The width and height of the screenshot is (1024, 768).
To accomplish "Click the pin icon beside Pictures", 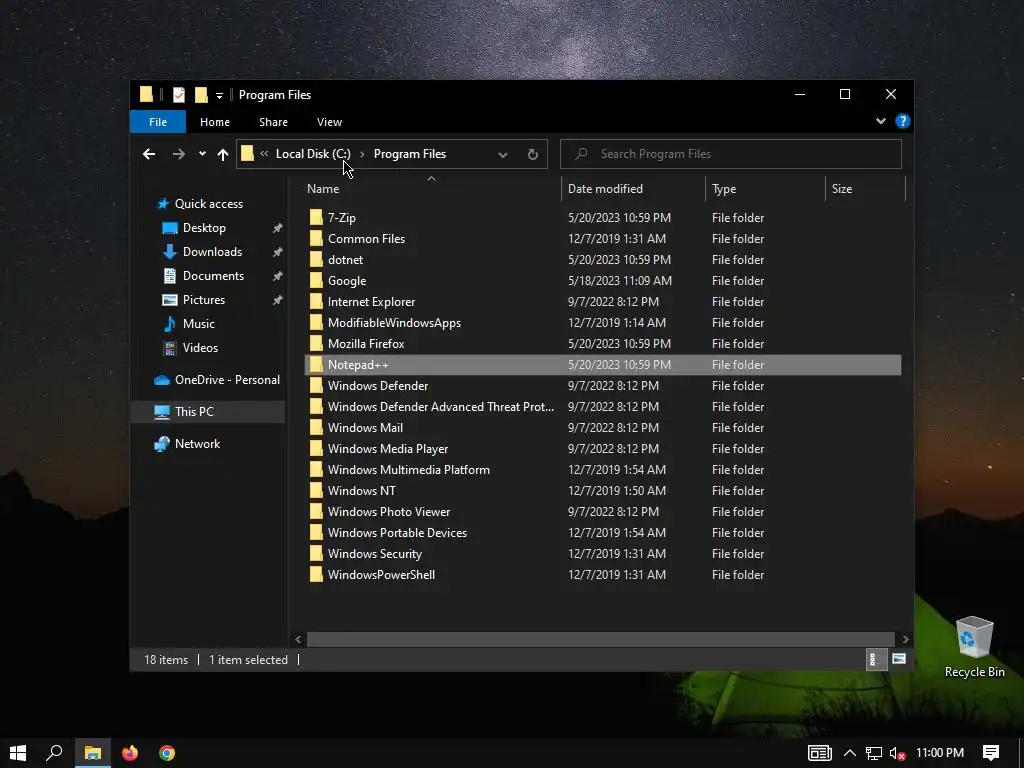I will click(278, 300).
